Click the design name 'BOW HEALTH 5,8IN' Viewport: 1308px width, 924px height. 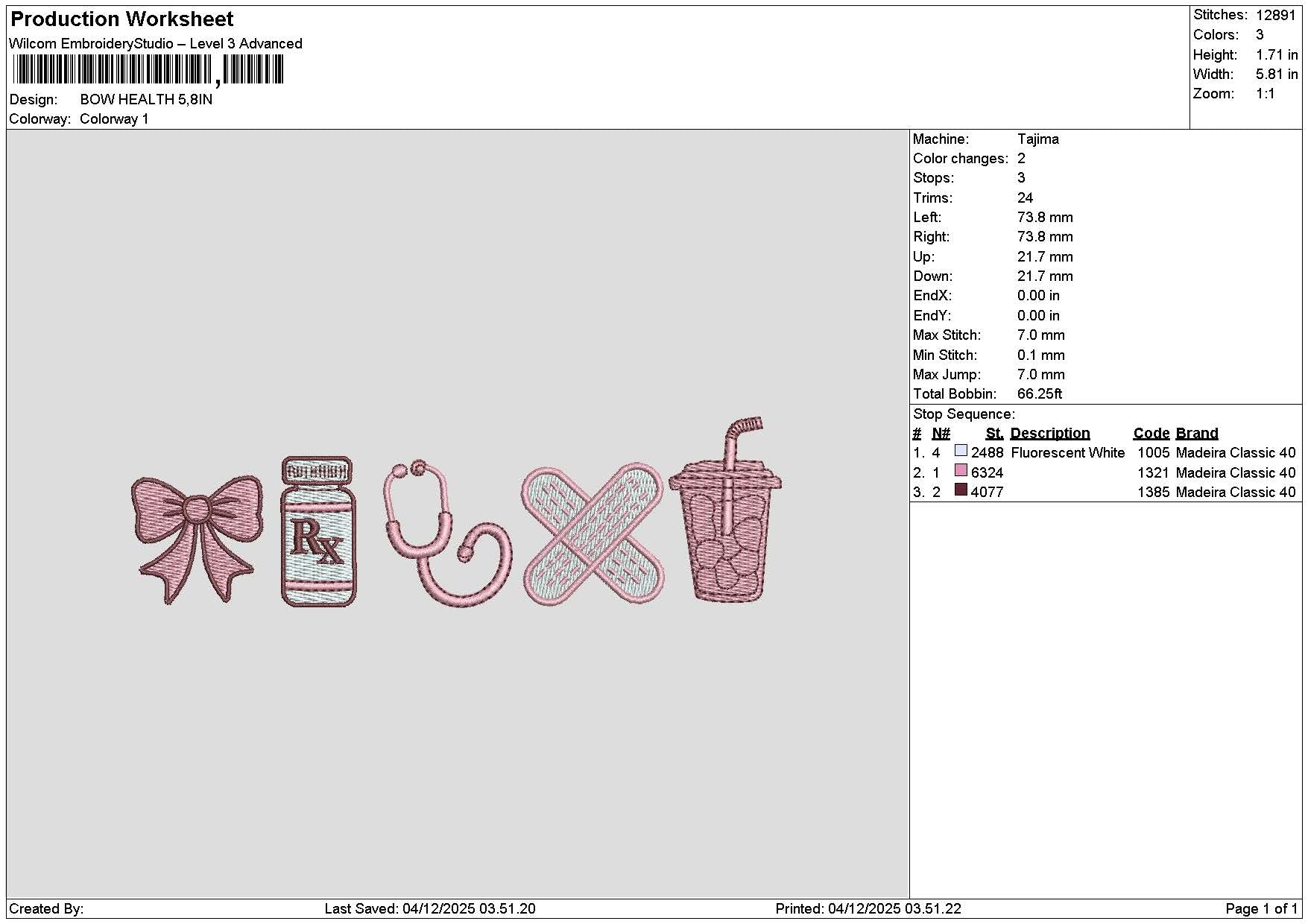pos(146,99)
